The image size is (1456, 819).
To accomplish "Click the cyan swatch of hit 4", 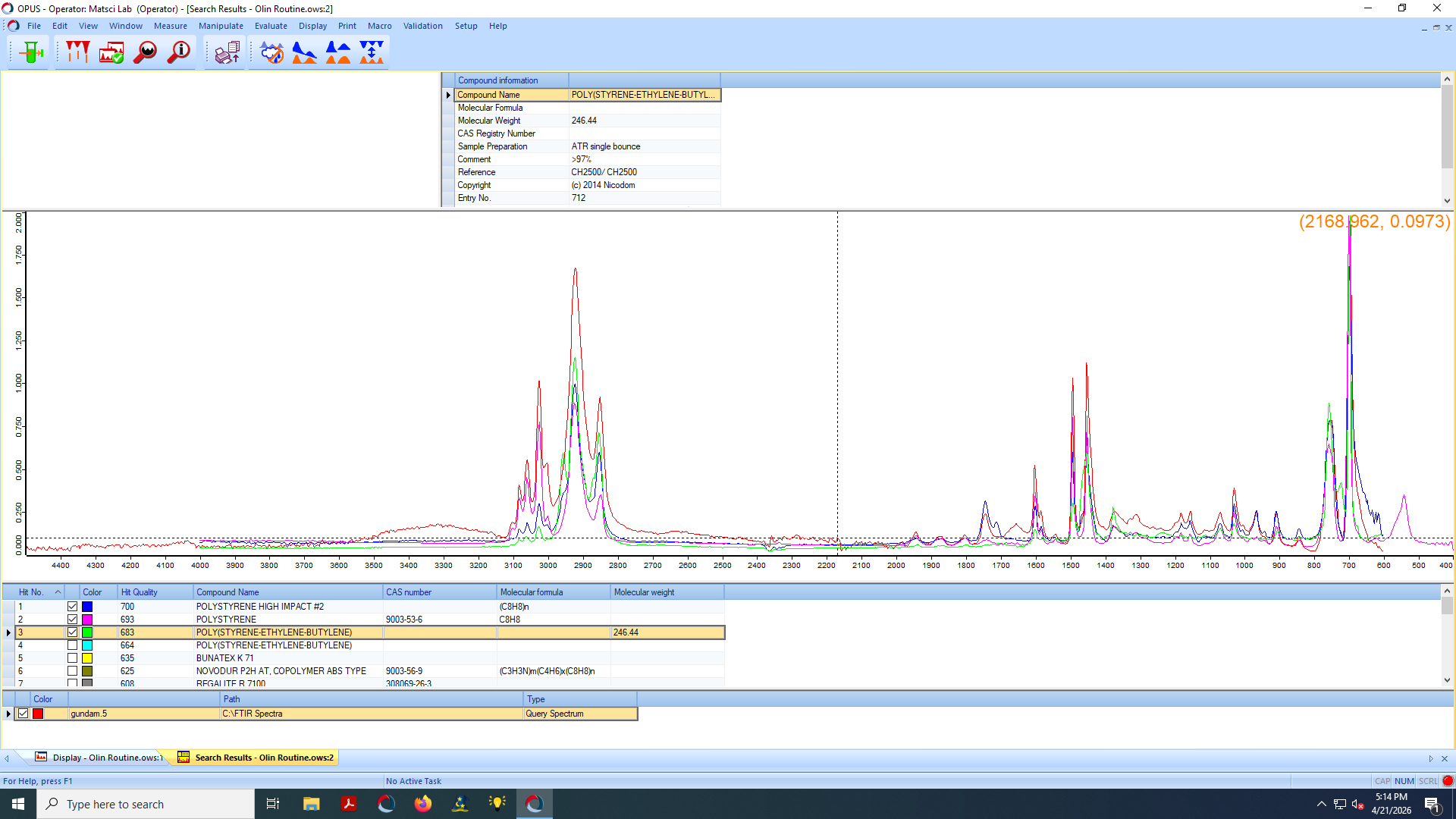I will [87, 645].
